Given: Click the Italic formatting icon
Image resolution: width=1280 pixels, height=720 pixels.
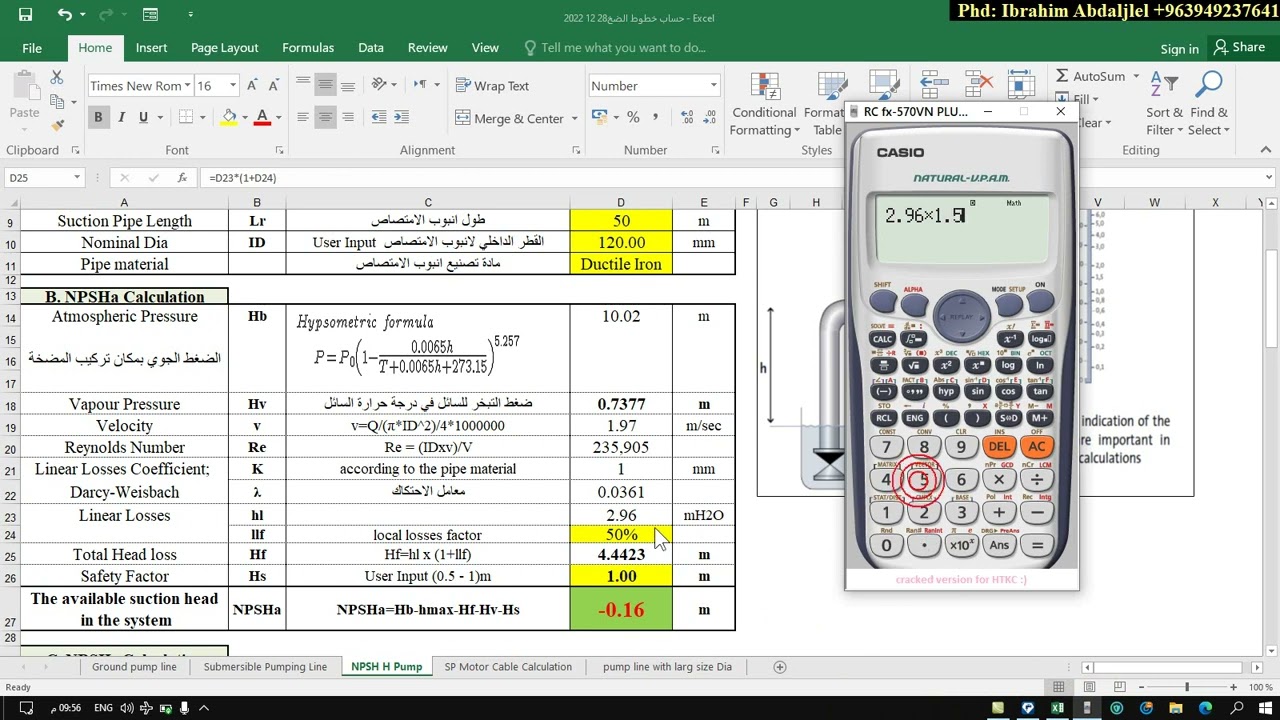Looking at the screenshot, I should [x=121, y=118].
